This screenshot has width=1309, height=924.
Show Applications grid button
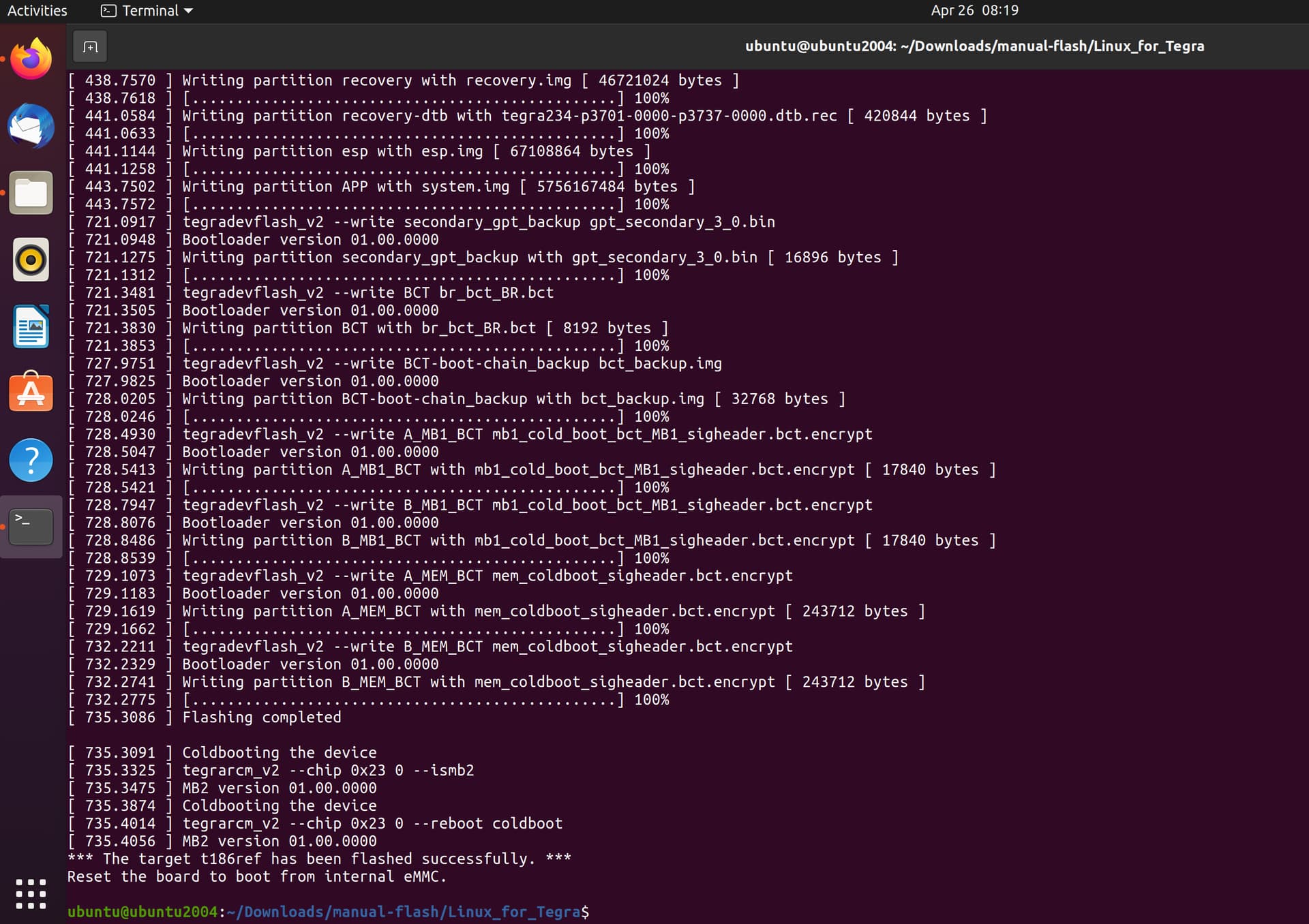[31, 893]
